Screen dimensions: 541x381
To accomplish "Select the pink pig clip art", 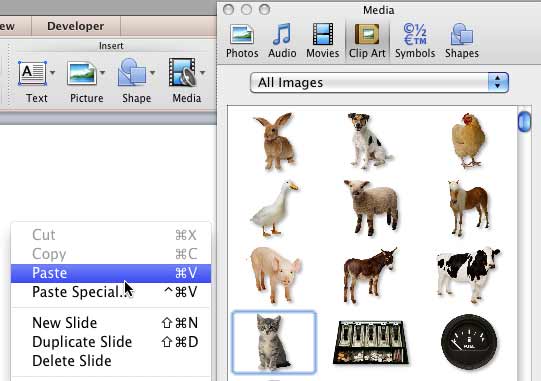I will click(276, 275).
